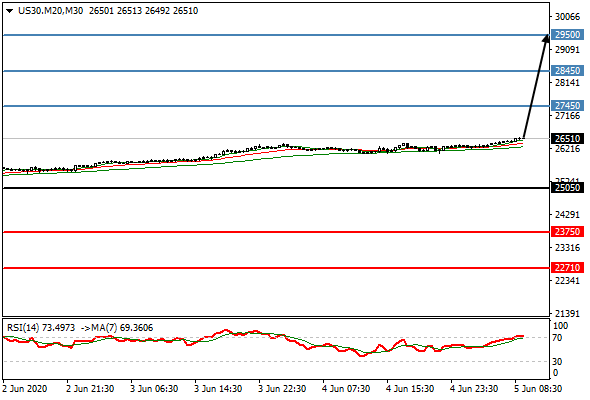Select the RSI 100 scale label

pos(560,326)
